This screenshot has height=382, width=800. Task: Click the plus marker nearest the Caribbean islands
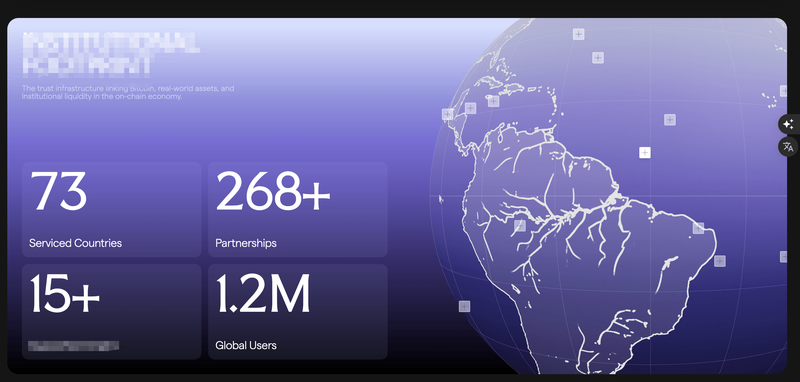pos(493,101)
